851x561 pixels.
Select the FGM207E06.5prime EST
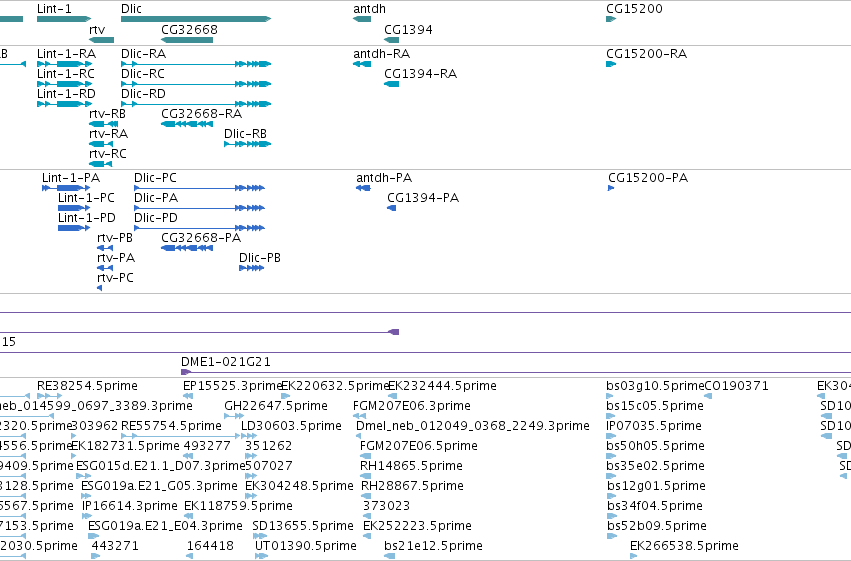click(365, 457)
